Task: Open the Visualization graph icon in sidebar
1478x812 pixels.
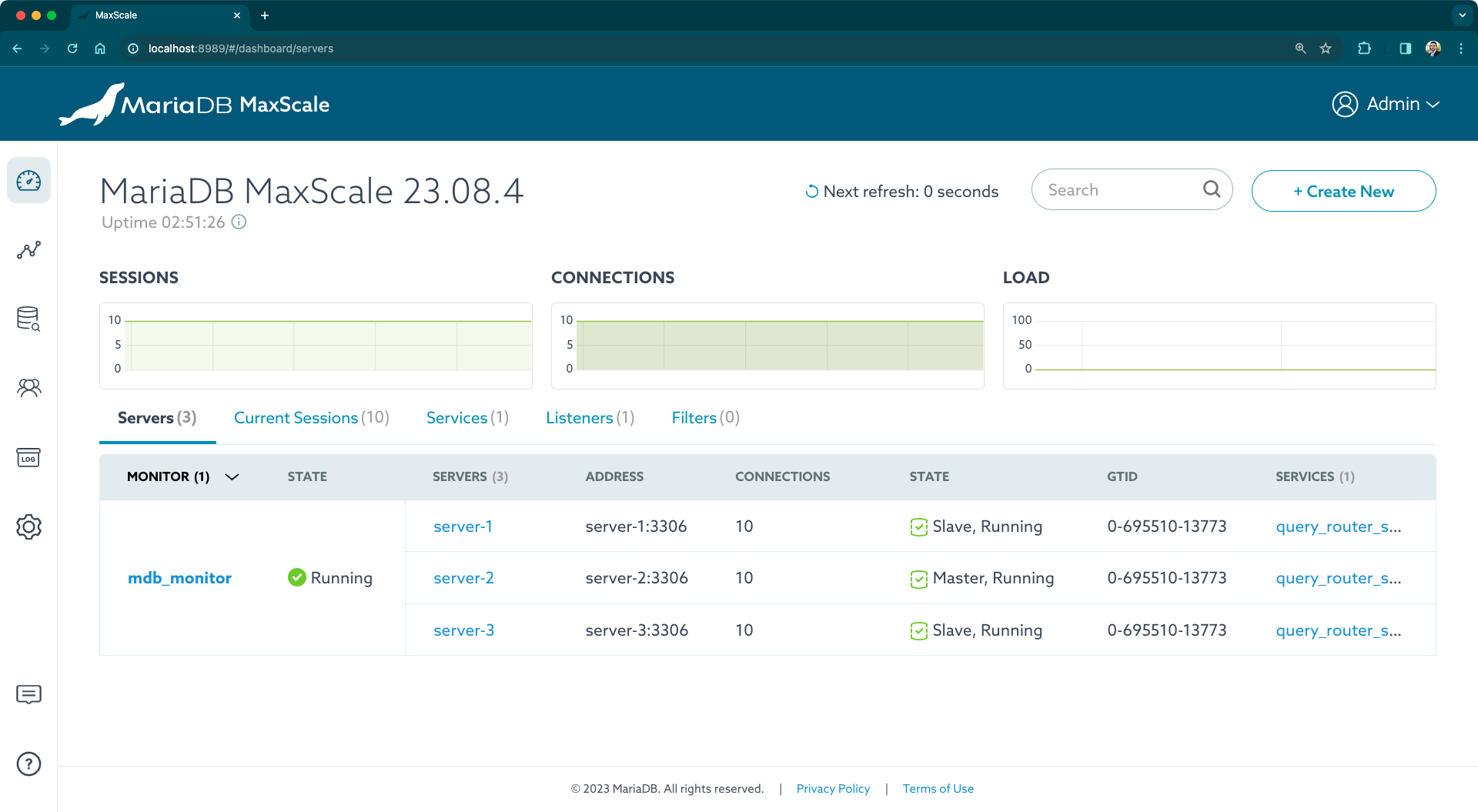Action: (28, 249)
